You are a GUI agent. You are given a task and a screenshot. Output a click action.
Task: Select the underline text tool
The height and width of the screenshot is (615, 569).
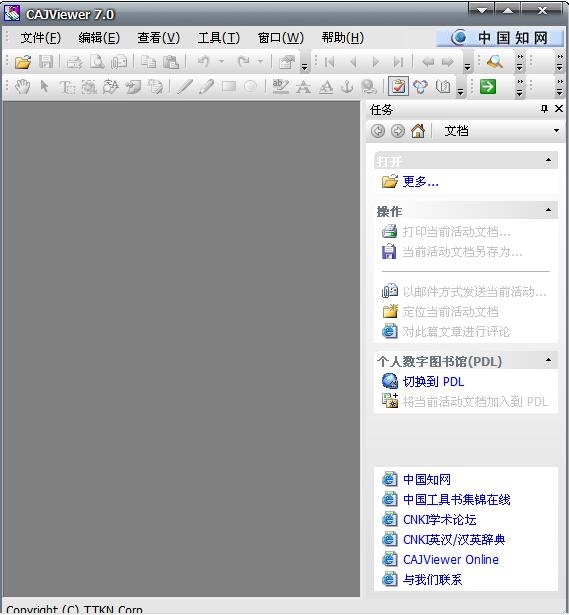click(326, 87)
